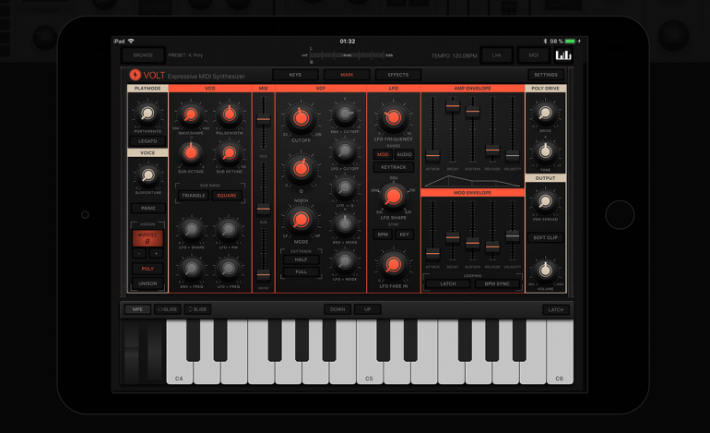Open the mixer bars icon at top right
710x433 pixels.
[563, 55]
